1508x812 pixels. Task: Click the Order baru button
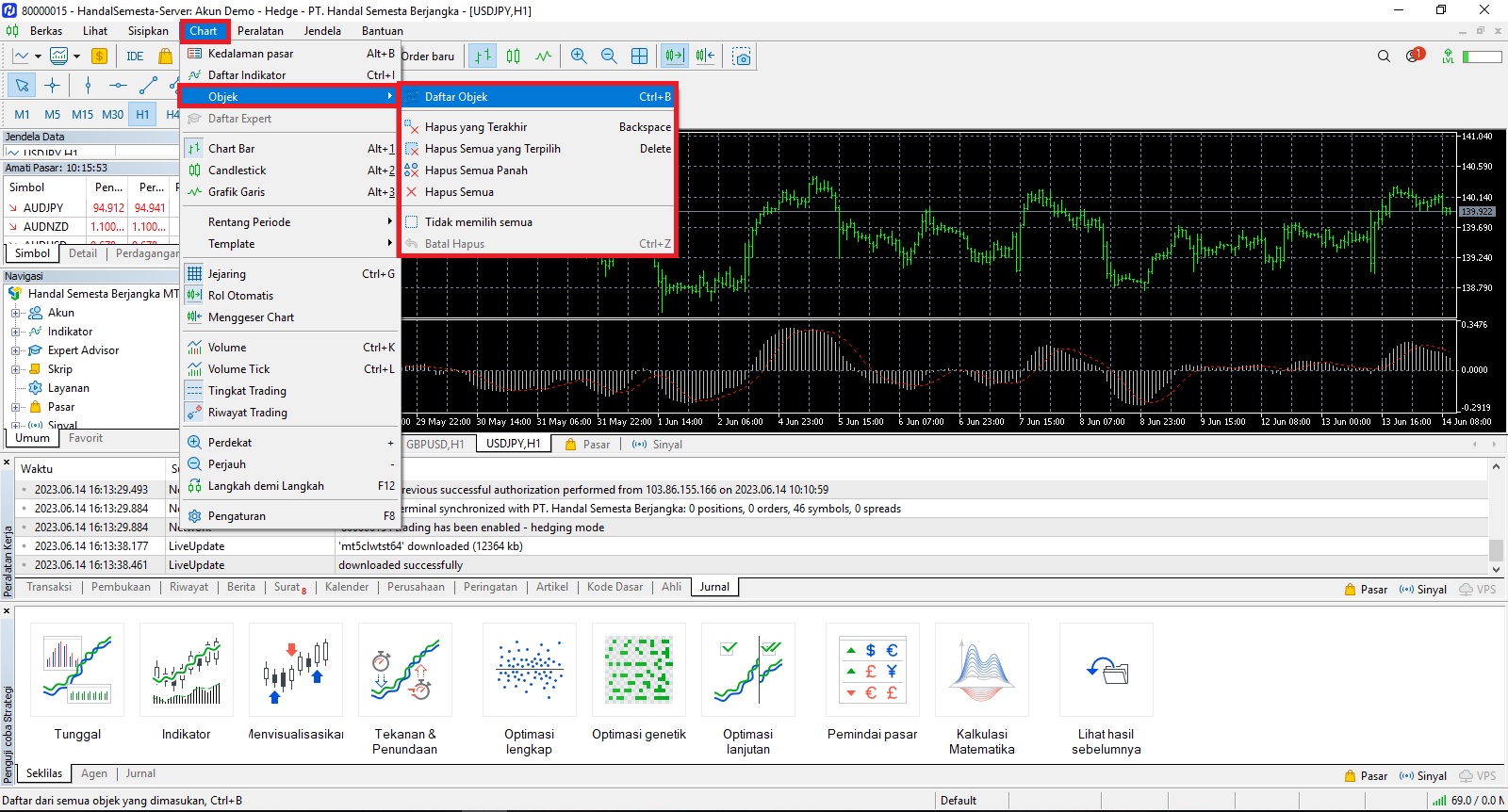point(428,57)
